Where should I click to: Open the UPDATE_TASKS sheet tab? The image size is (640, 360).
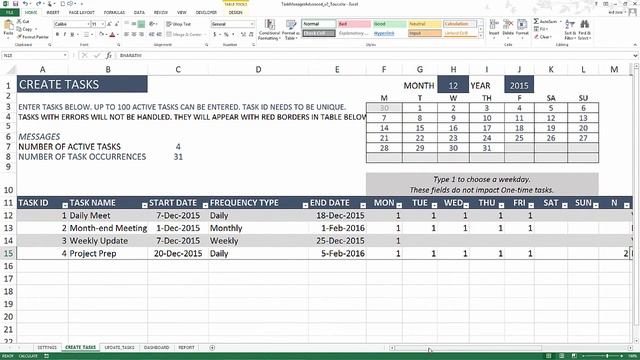pos(119,347)
